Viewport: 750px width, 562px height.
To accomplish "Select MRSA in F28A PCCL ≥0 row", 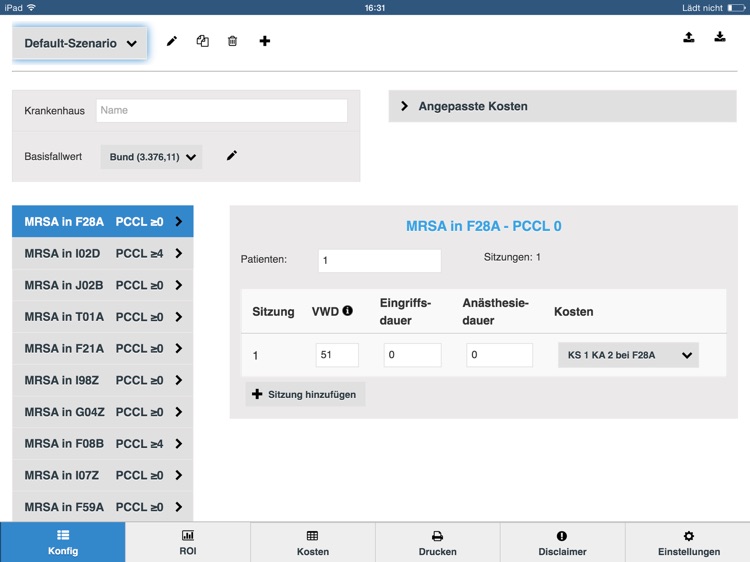I will [x=103, y=221].
